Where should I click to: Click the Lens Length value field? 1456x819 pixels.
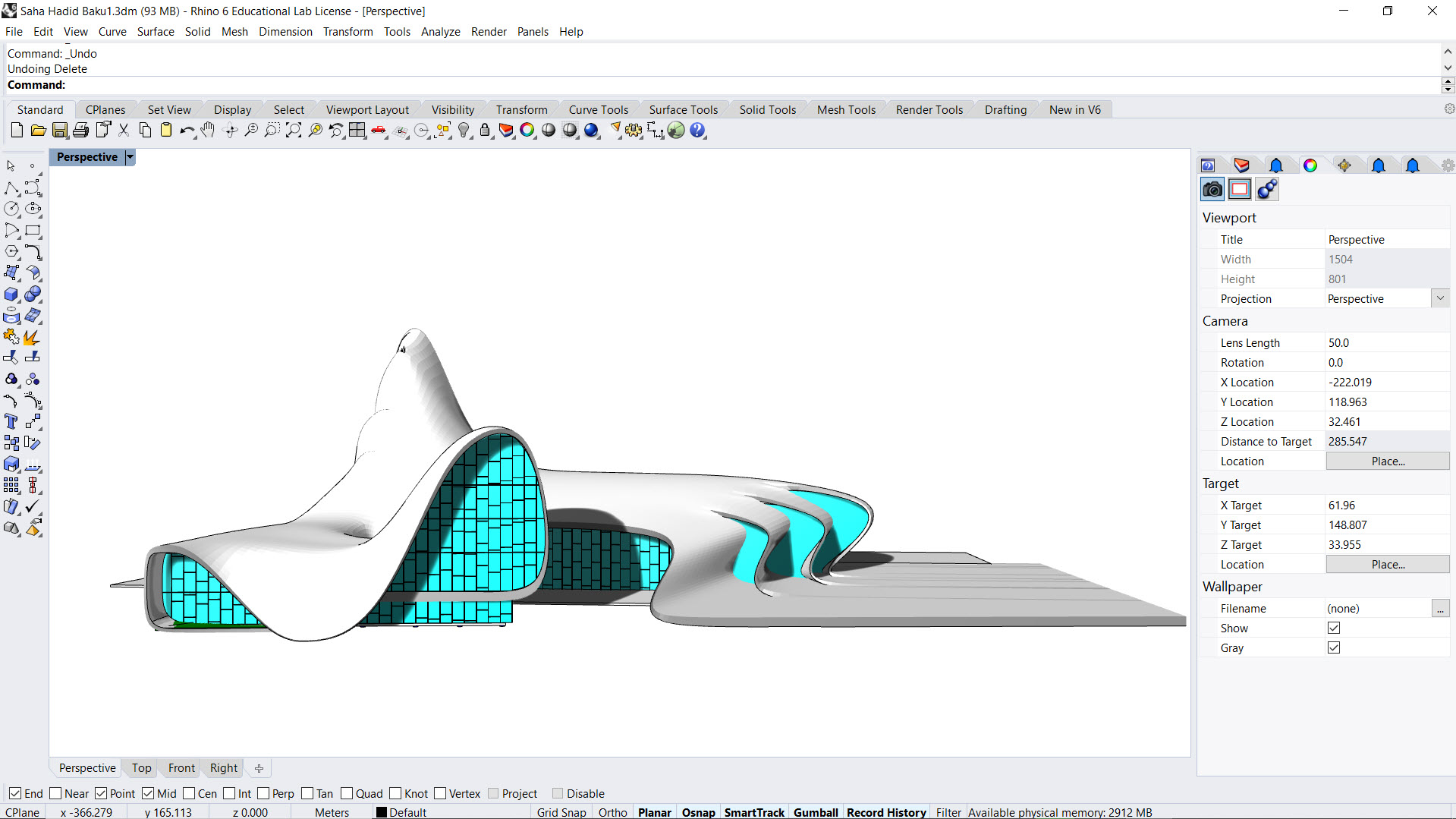pyautogui.click(x=1387, y=342)
